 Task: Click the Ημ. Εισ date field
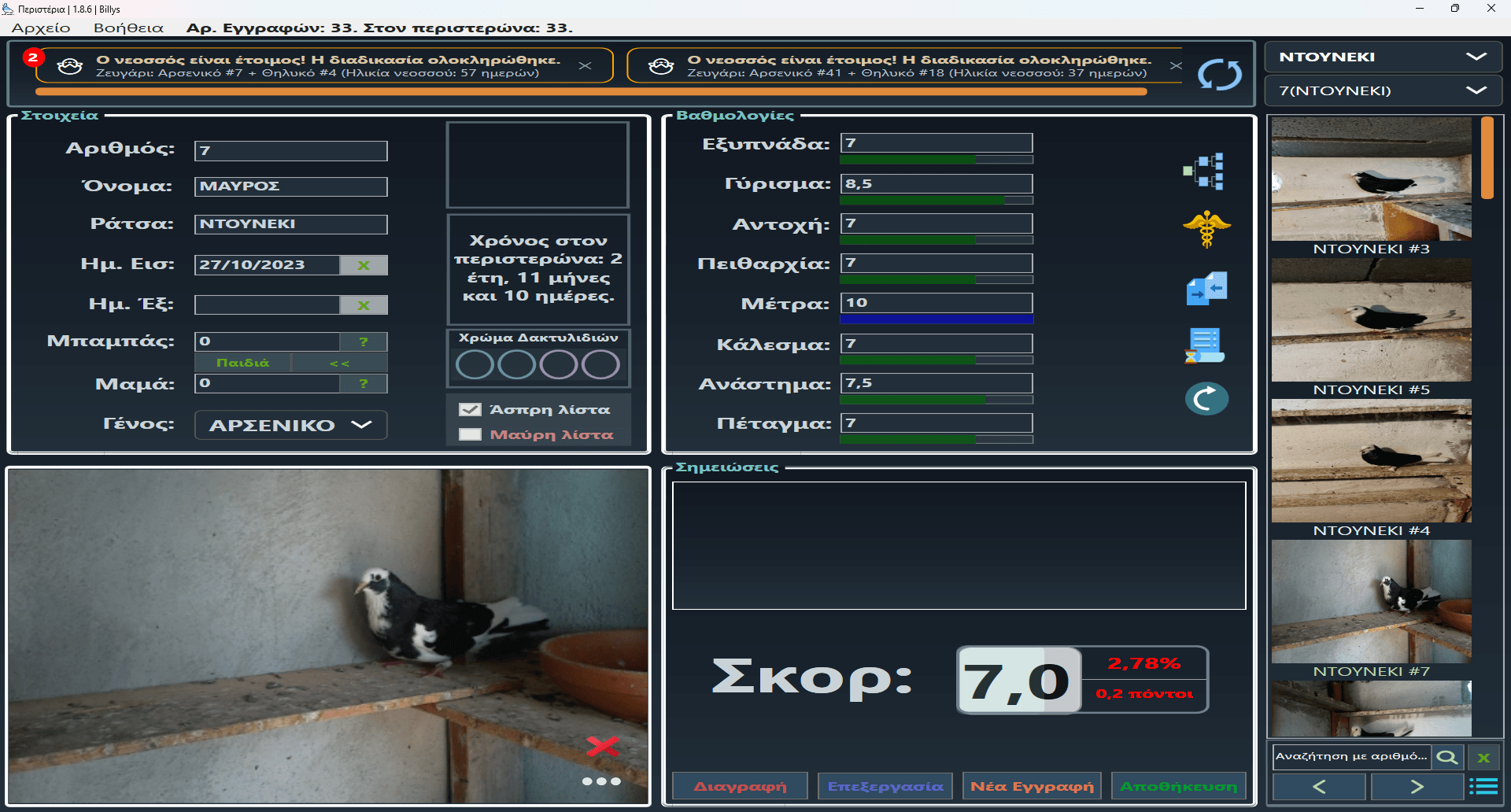pos(267,265)
